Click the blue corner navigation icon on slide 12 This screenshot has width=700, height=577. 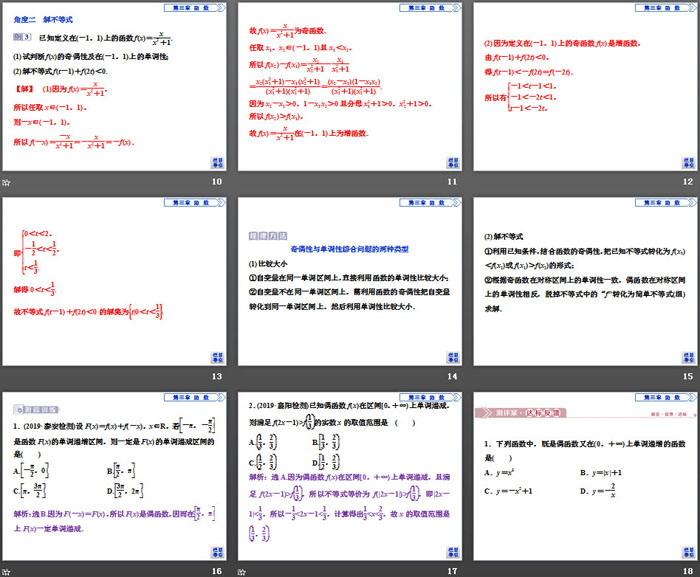pos(685,162)
